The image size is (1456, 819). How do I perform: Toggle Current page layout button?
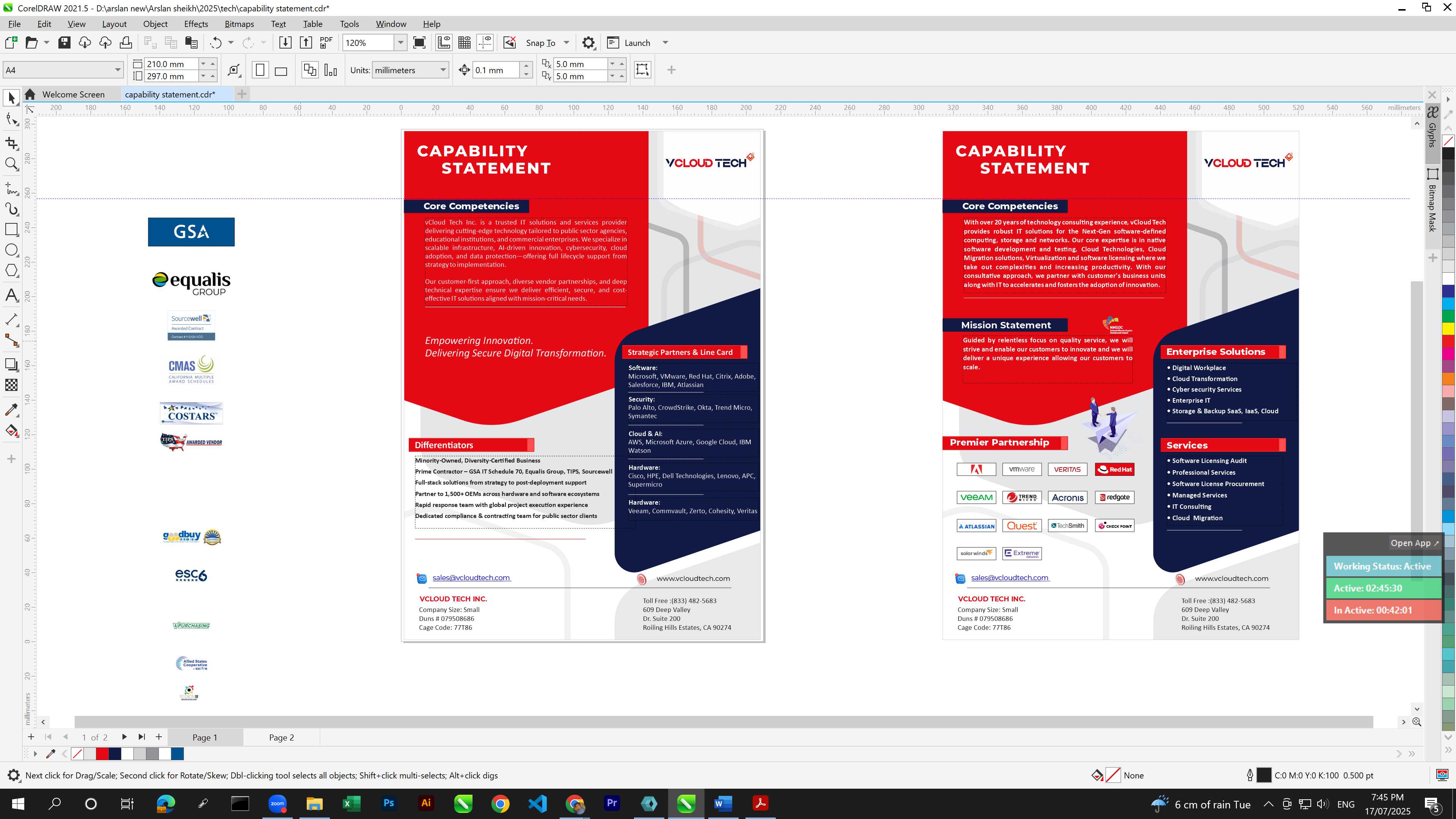click(x=331, y=70)
